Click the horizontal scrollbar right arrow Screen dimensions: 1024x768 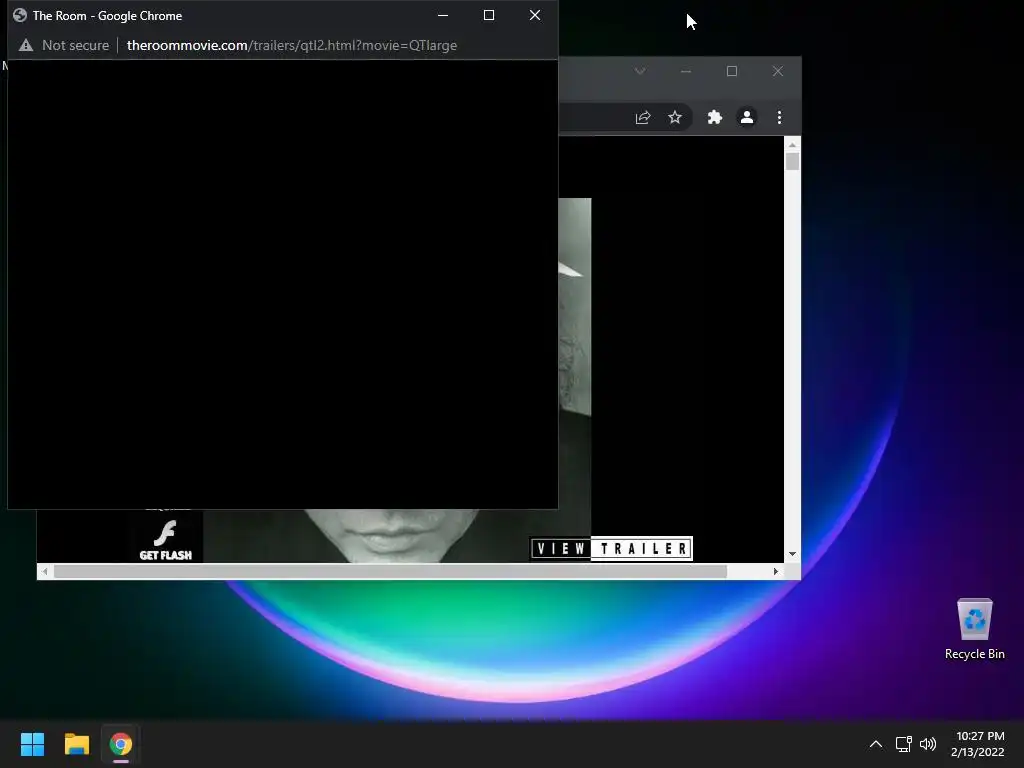[775, 571]
